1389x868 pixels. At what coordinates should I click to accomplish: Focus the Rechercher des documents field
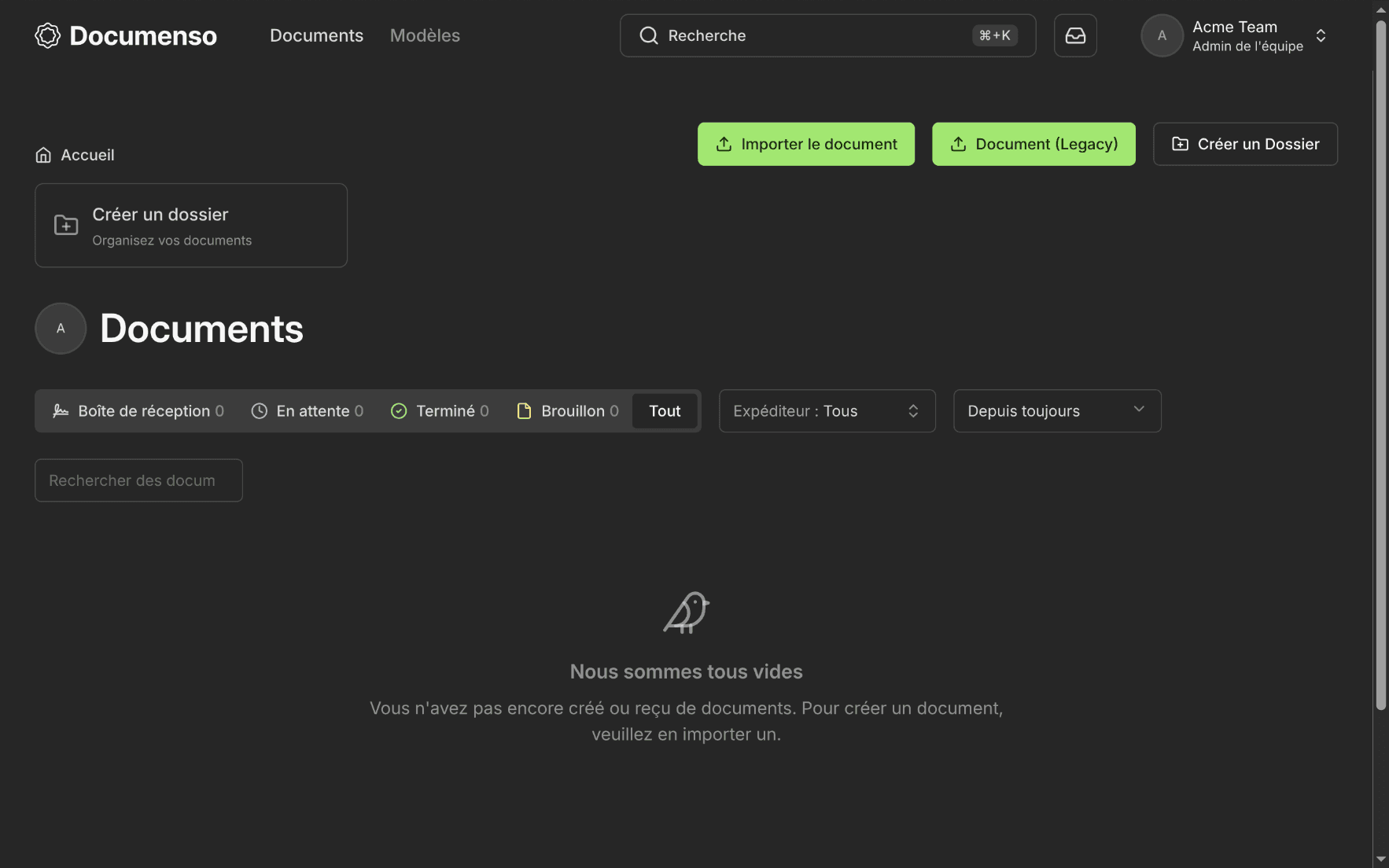point(138,480)
